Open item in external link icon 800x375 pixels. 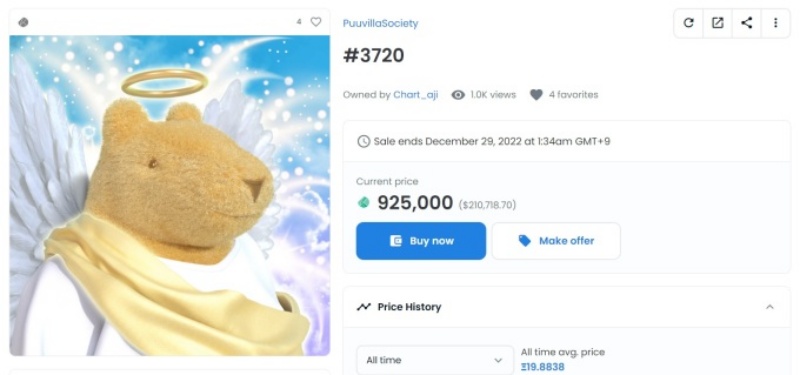click(x=717, y=23)
